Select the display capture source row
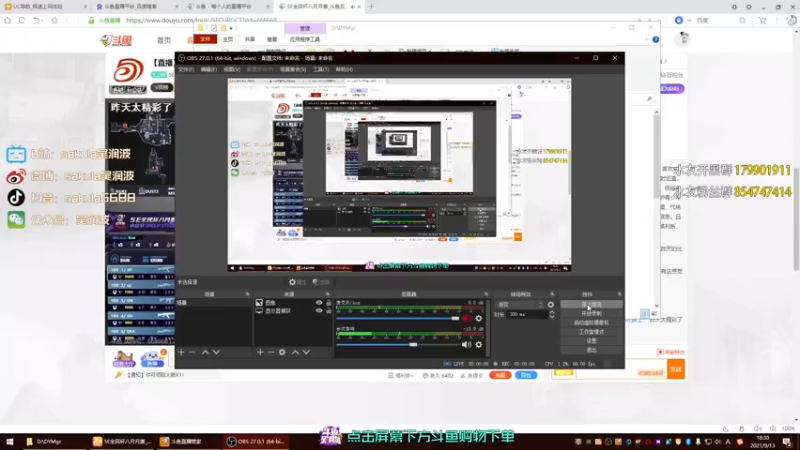The height and width of the screenshot is (450, 800). coord(293,310)
